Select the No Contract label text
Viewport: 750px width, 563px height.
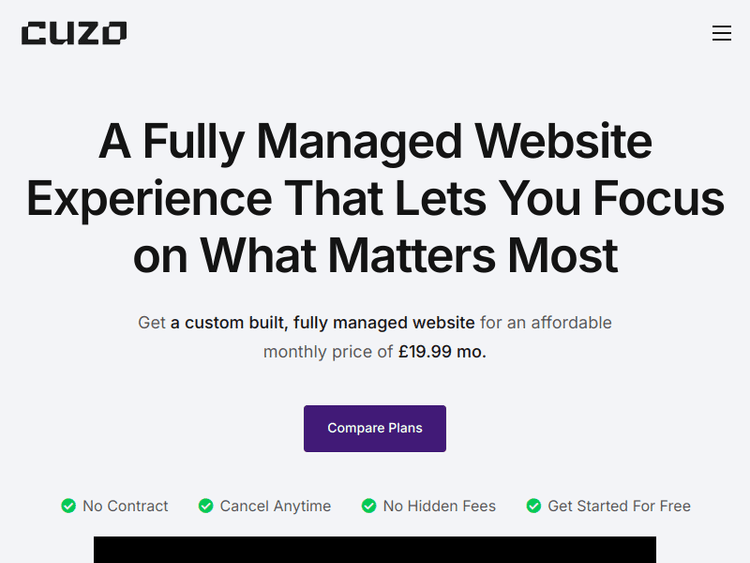[125, 506]
